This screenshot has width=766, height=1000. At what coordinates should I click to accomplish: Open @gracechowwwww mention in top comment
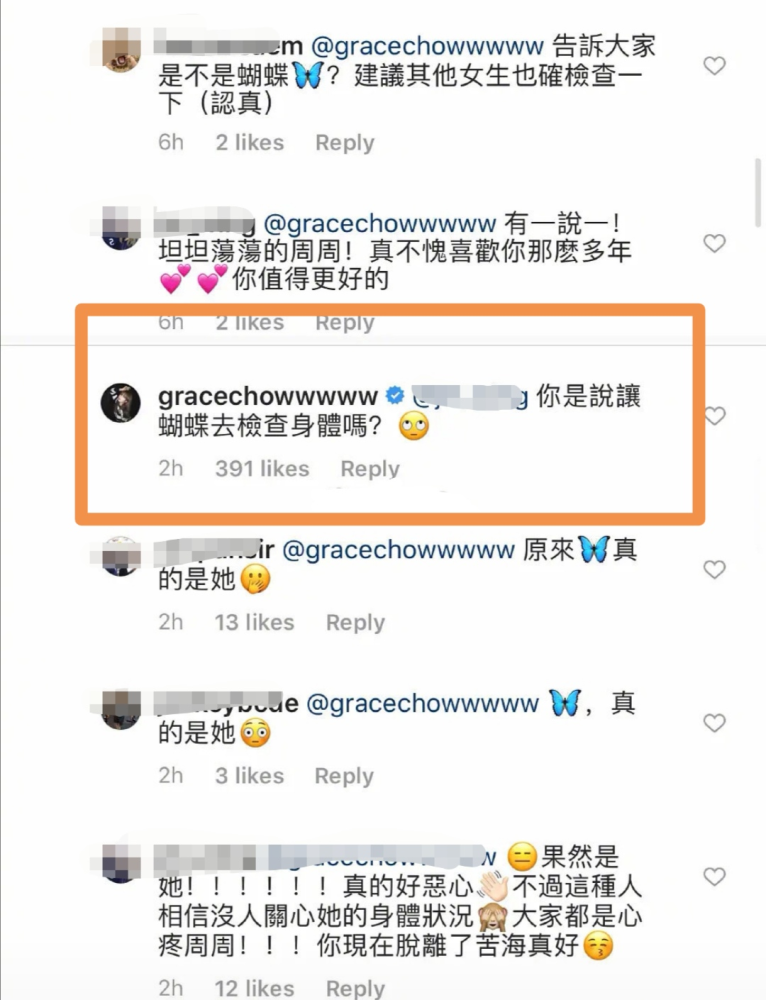click(x=427, y=46)
